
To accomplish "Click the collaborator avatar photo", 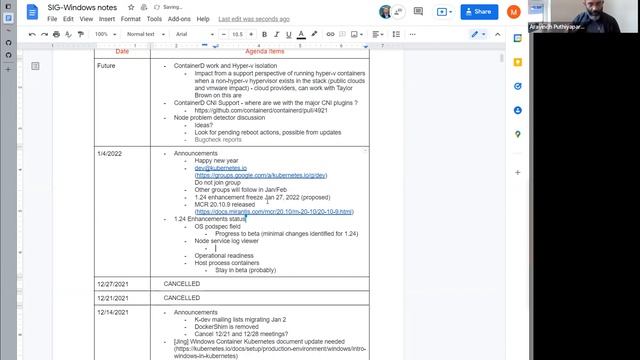I will 384,12.
